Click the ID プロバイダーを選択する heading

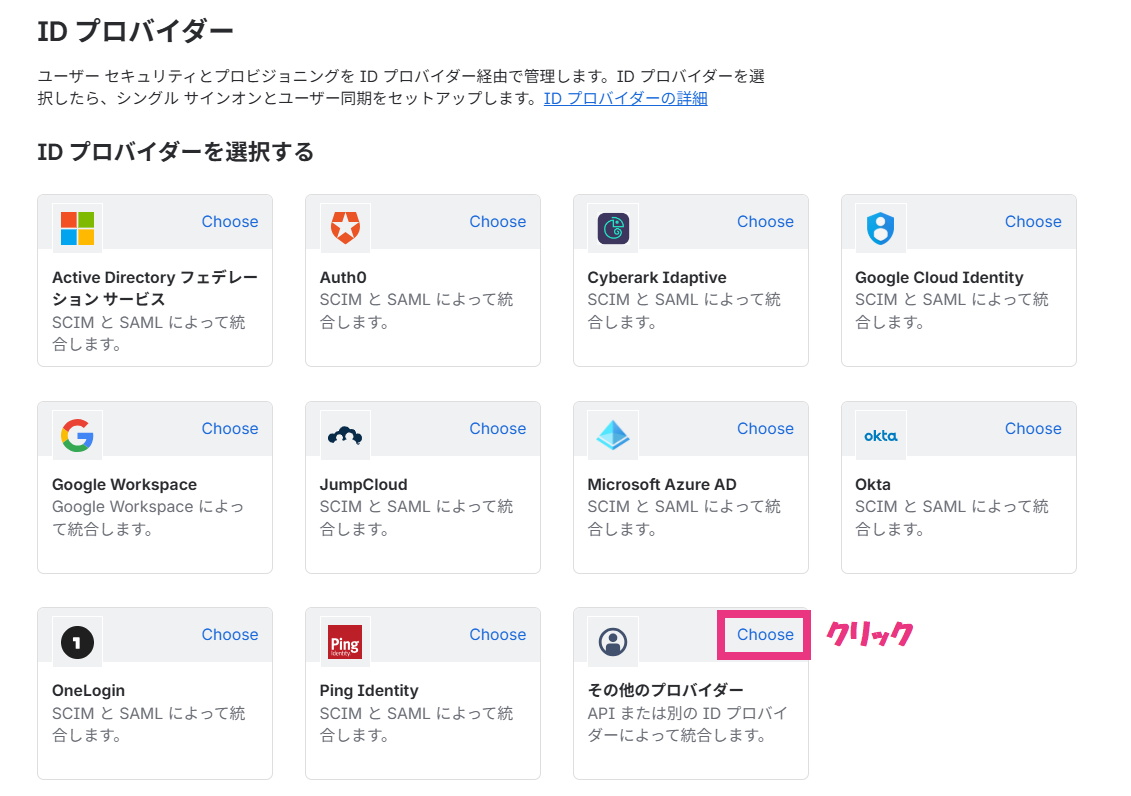click(x=175, y=152)
